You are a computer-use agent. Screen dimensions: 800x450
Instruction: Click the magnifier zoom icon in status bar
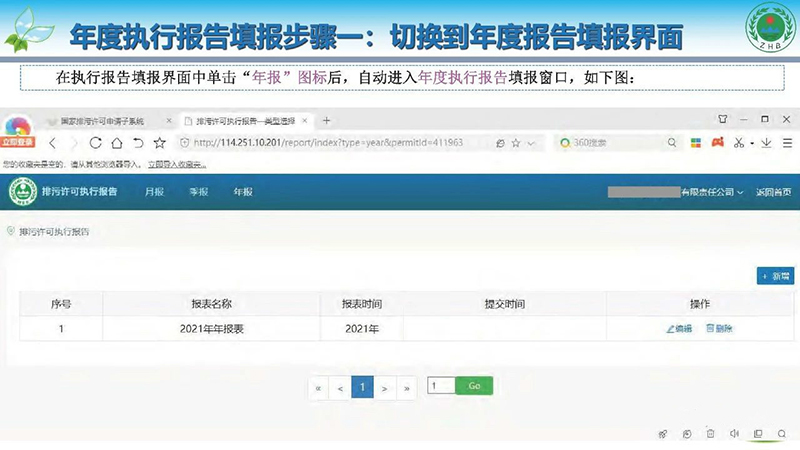click(781, 433)
